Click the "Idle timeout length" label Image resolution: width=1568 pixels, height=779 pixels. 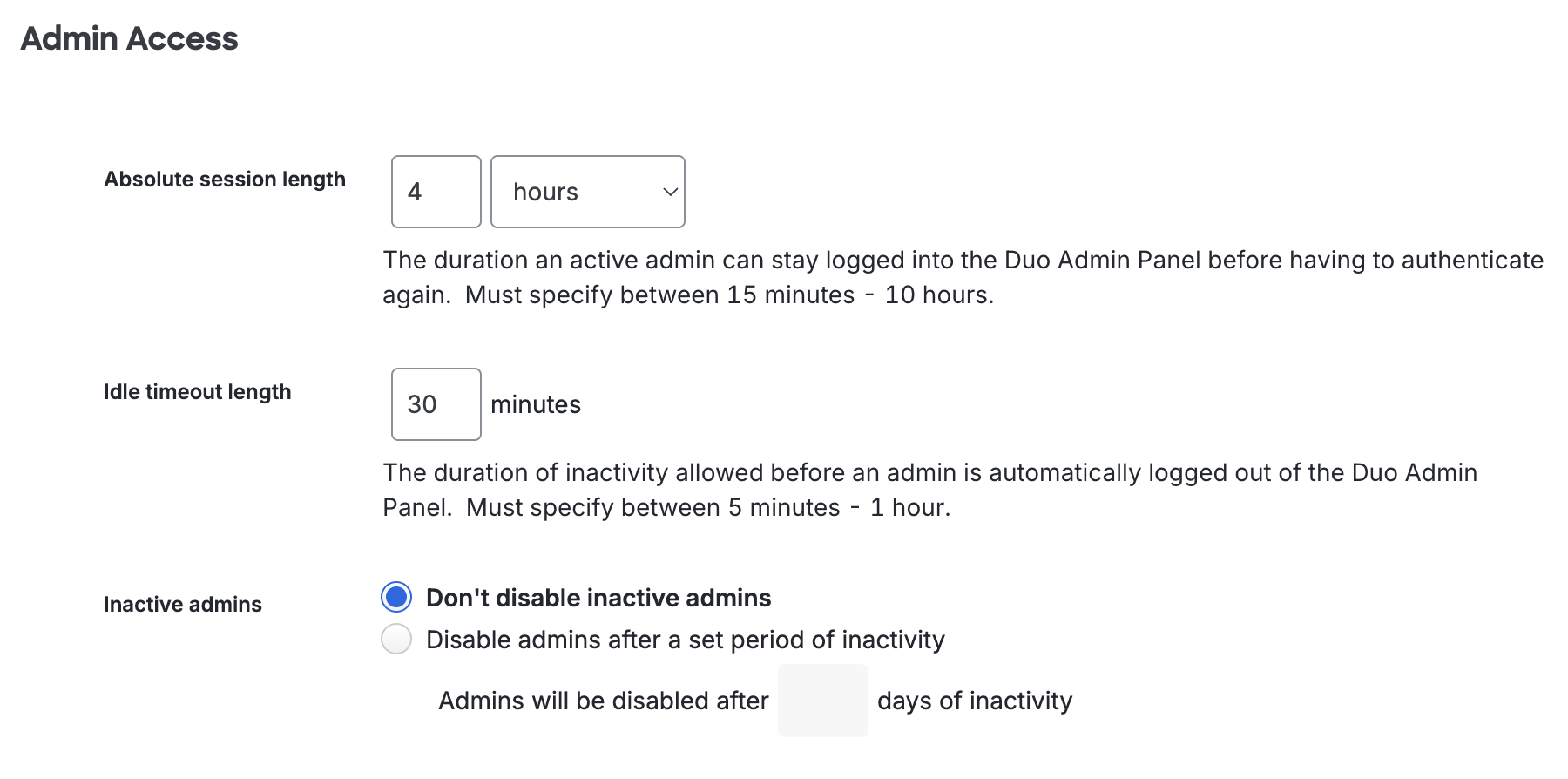point(197,392)
